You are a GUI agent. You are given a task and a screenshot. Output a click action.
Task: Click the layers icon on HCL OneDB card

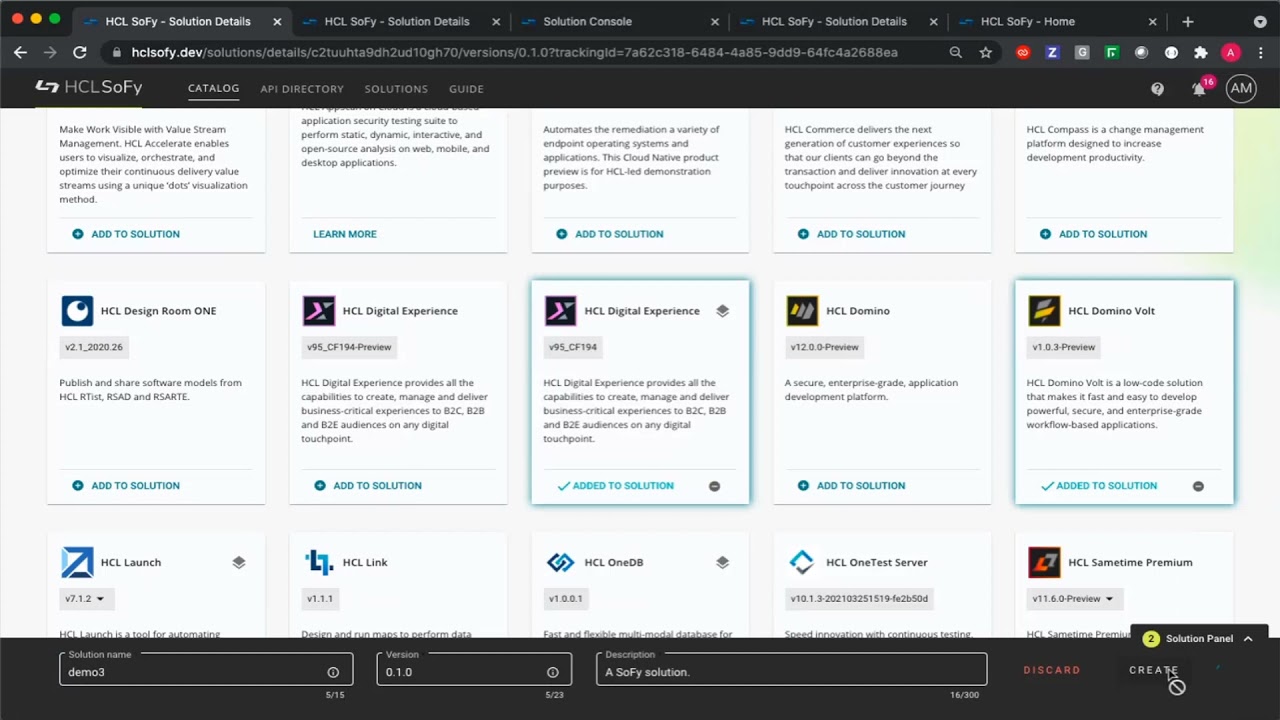click(723, 562)
